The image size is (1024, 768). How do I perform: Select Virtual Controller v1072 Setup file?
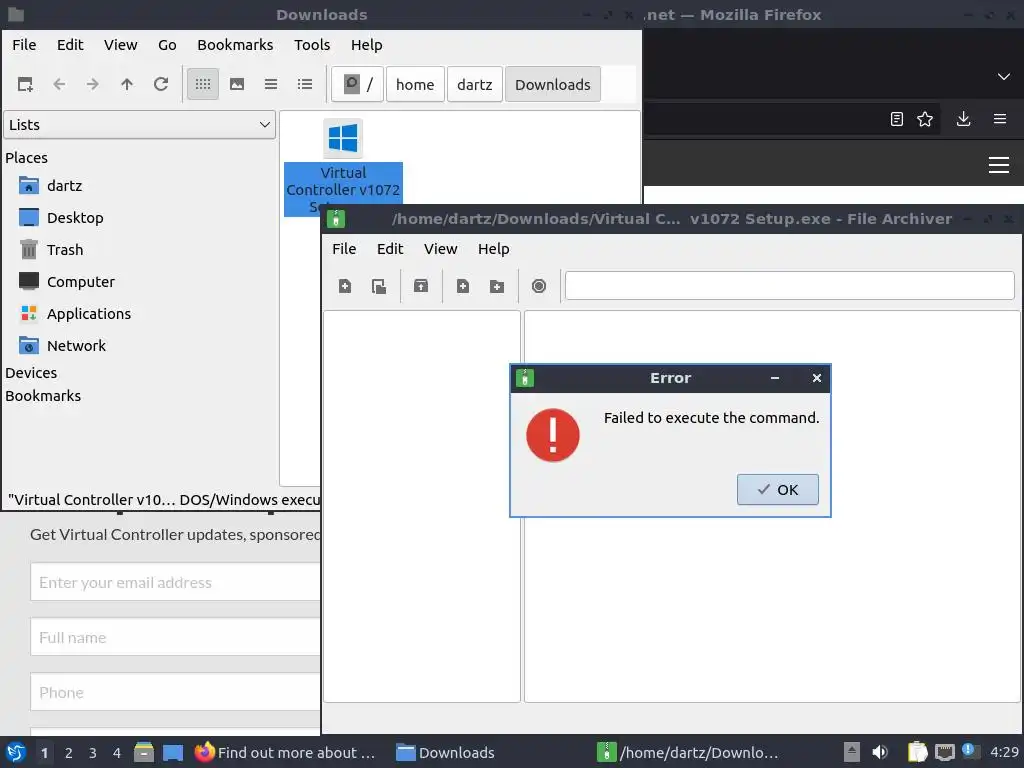tap(343, 167)
